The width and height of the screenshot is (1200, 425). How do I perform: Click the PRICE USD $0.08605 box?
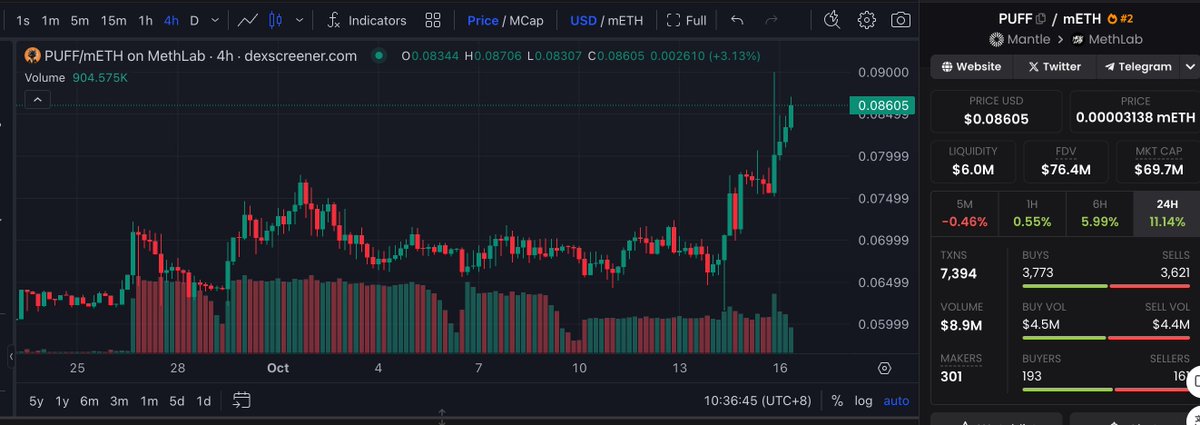(x=996, y=111)
